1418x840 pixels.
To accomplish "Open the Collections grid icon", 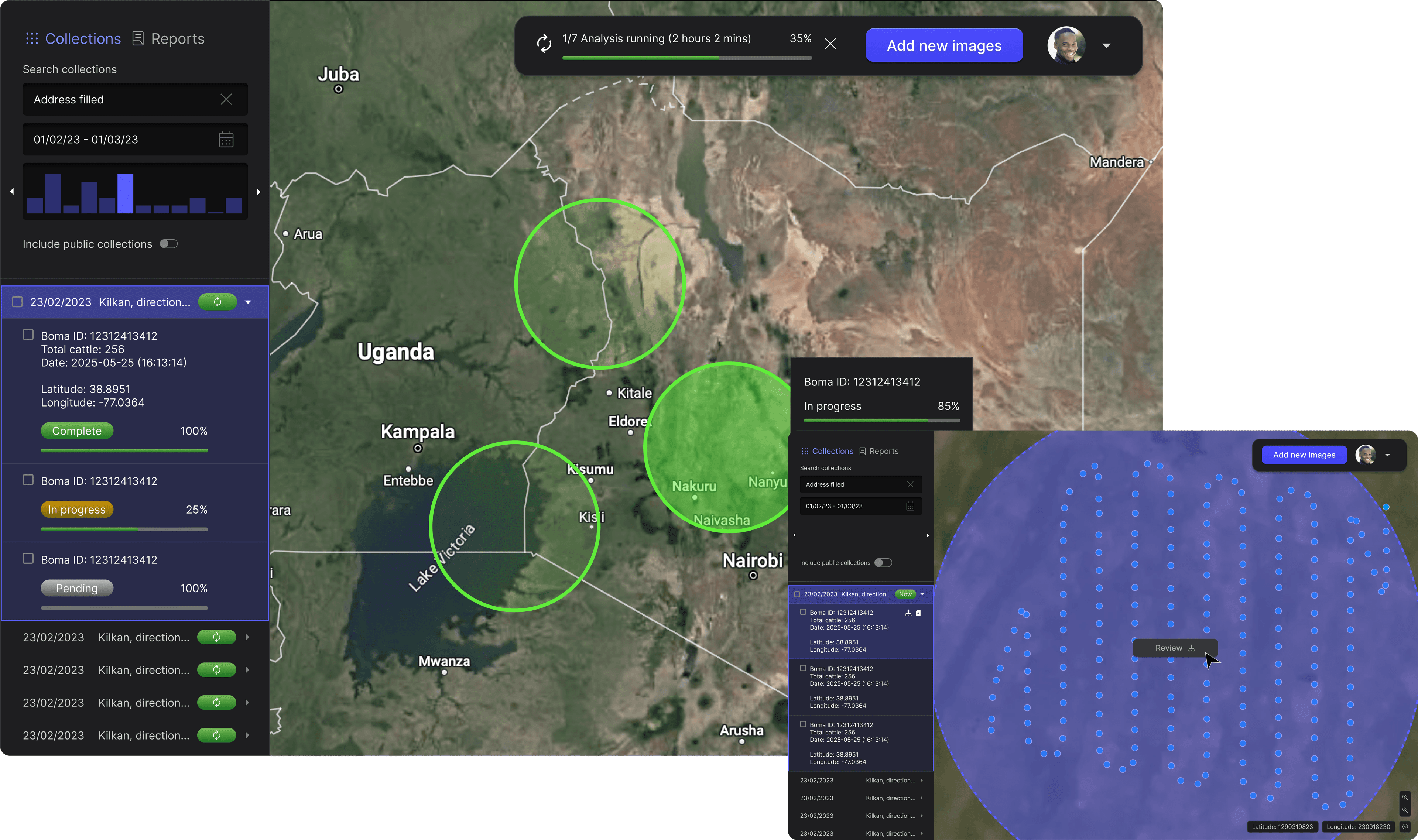I will click(32, 38).
